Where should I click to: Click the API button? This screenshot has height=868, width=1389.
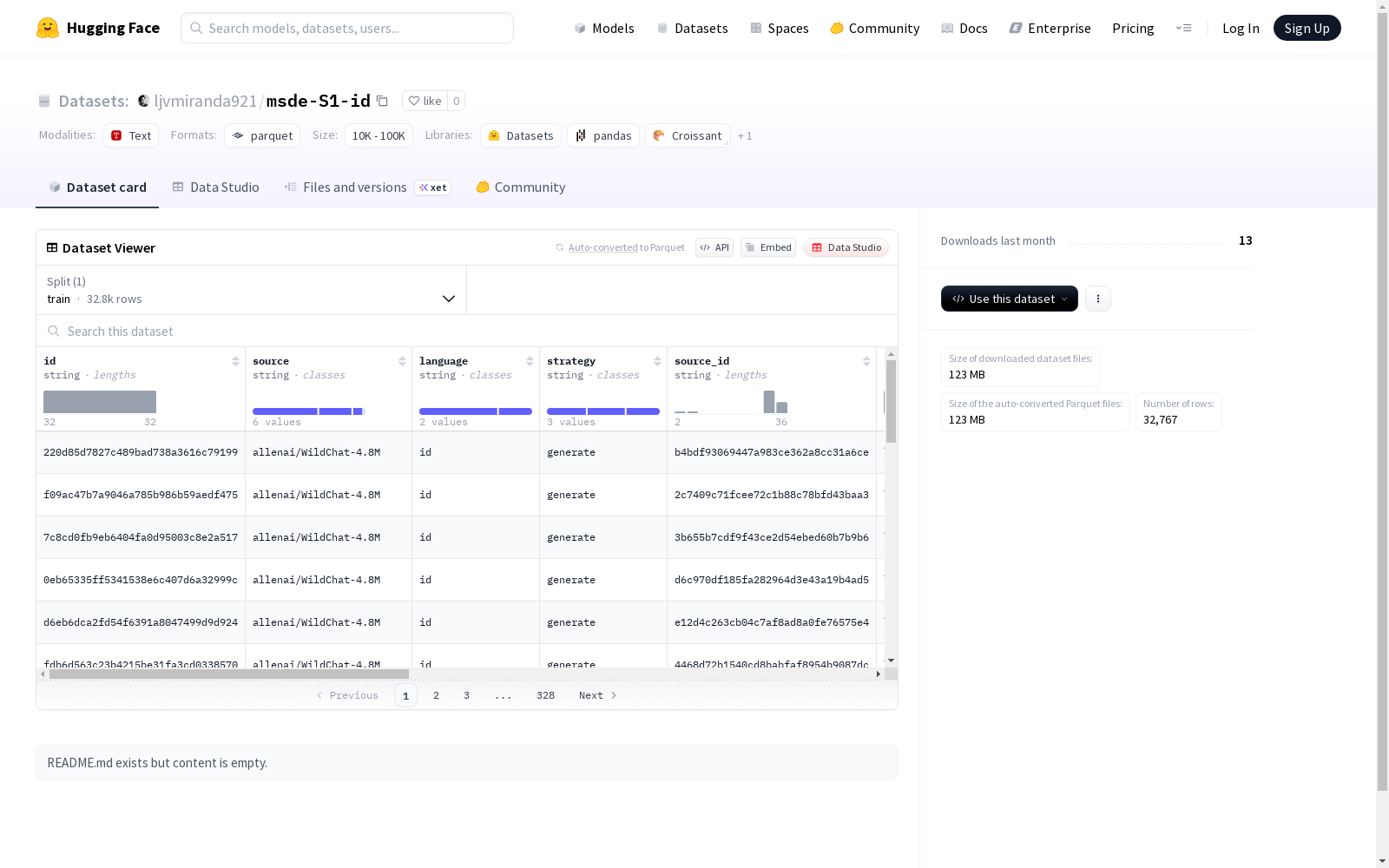click(714, 247)
